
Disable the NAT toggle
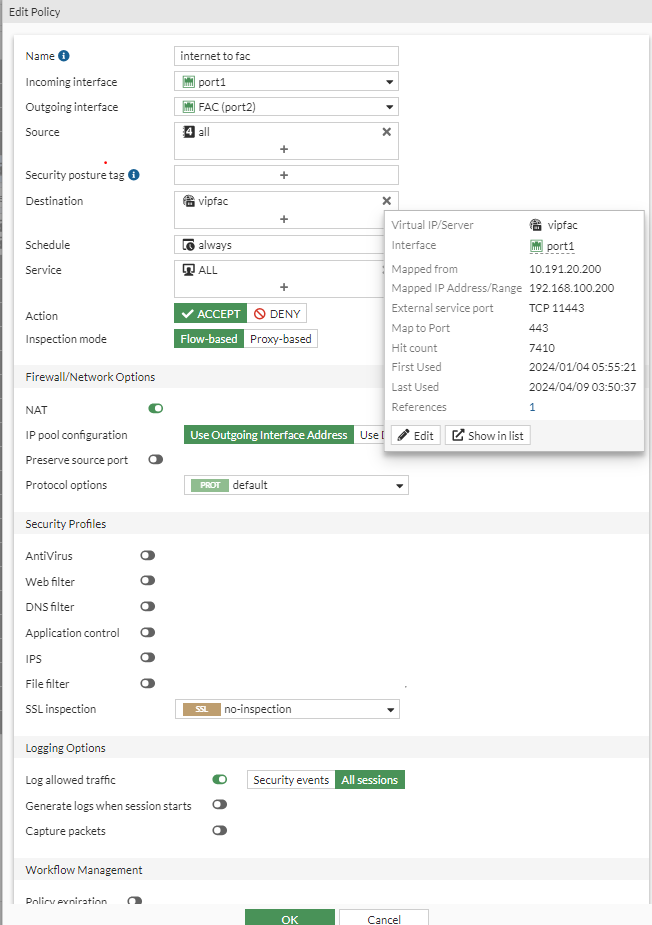156,408
